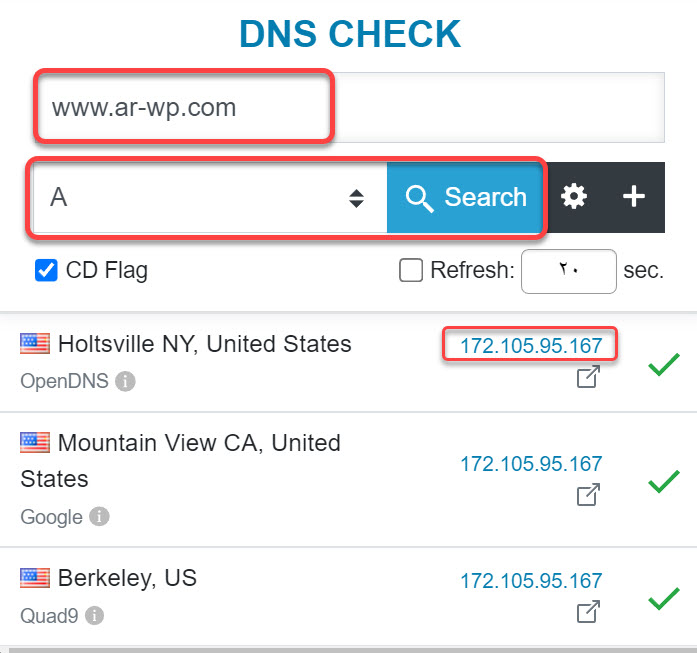Click the domain input www.ar-wp.com
The image size is (697, 653).
click(350, 108)
